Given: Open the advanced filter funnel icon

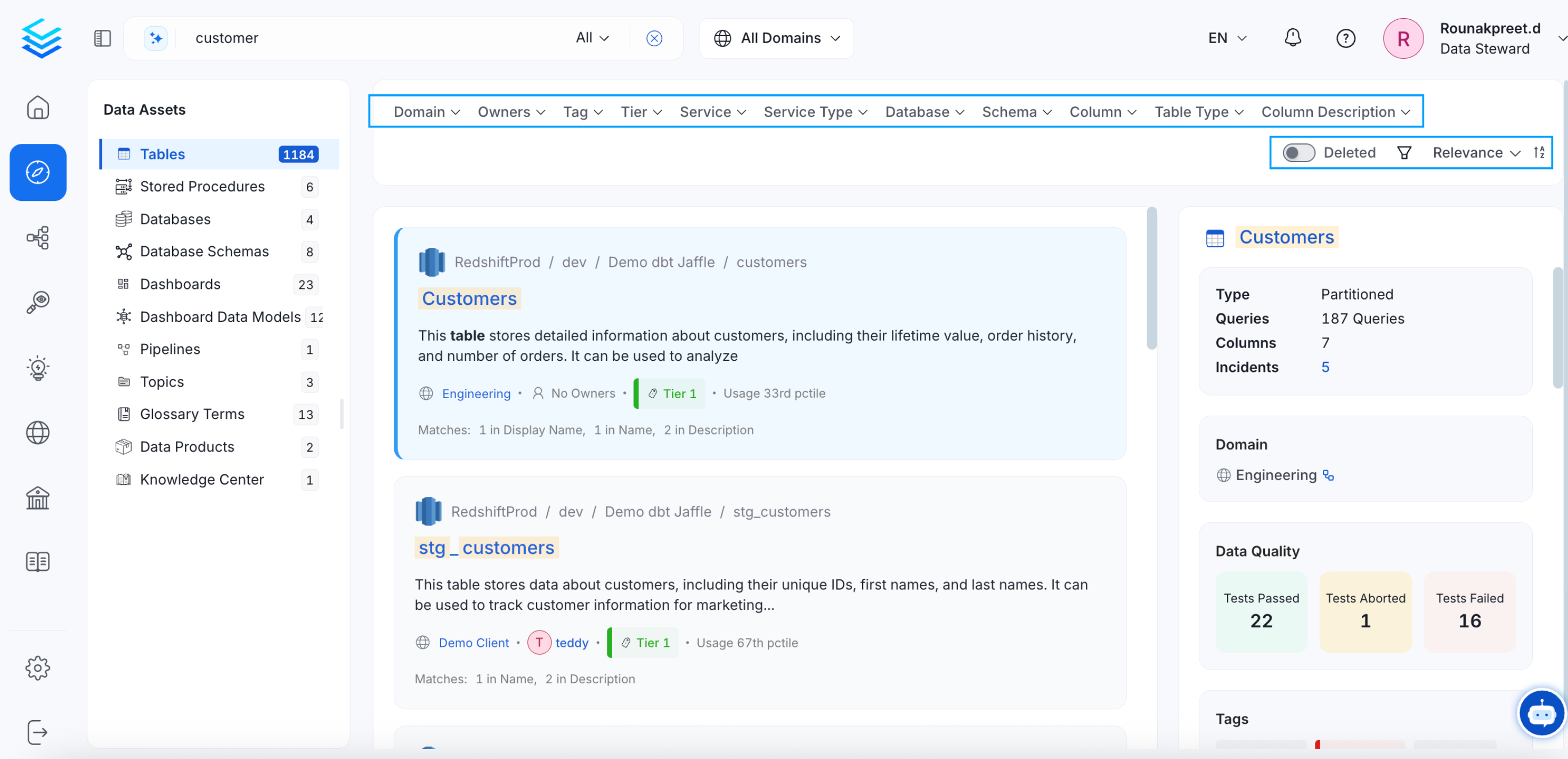Looking at the screenshot, I should coord(1404,152).
